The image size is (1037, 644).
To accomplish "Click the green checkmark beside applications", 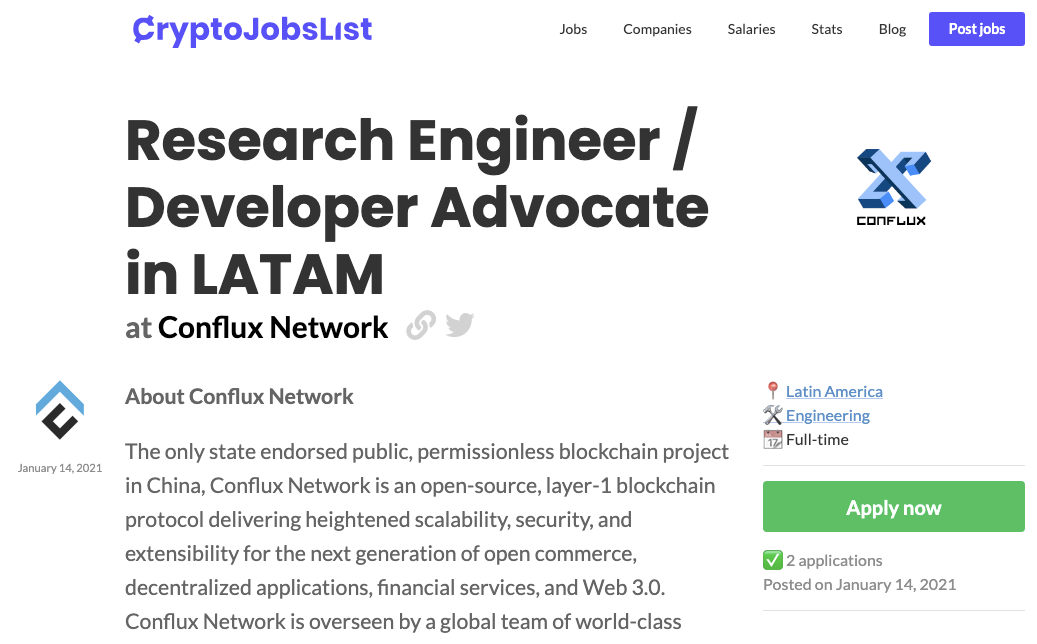I will point(772,560).
